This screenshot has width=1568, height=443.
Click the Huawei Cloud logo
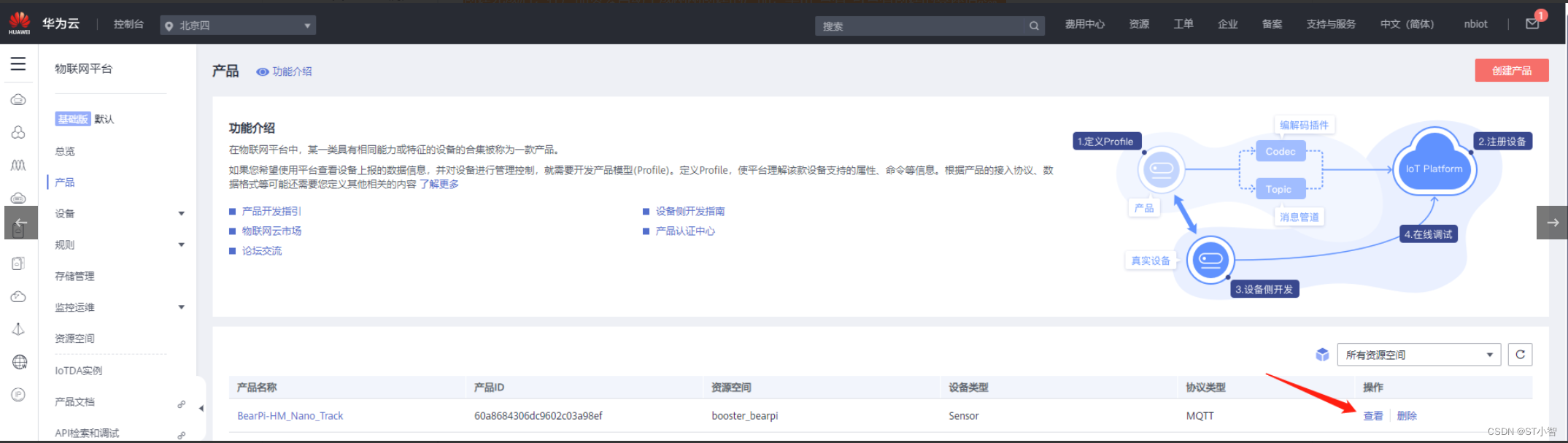coord(20,23)
